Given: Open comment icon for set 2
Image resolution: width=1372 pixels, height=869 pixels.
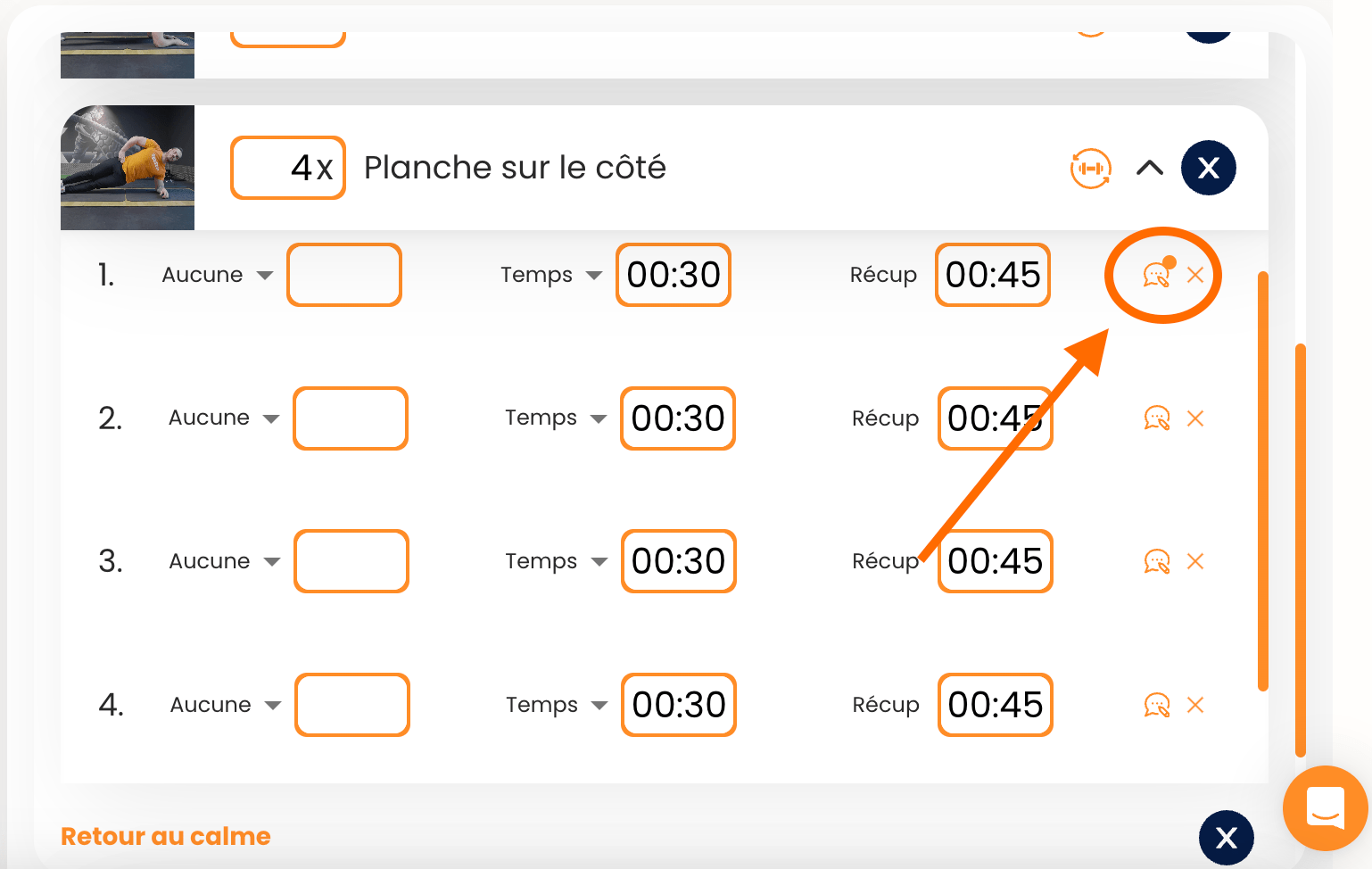Looking at the screenshot, I should (1157, 418).
